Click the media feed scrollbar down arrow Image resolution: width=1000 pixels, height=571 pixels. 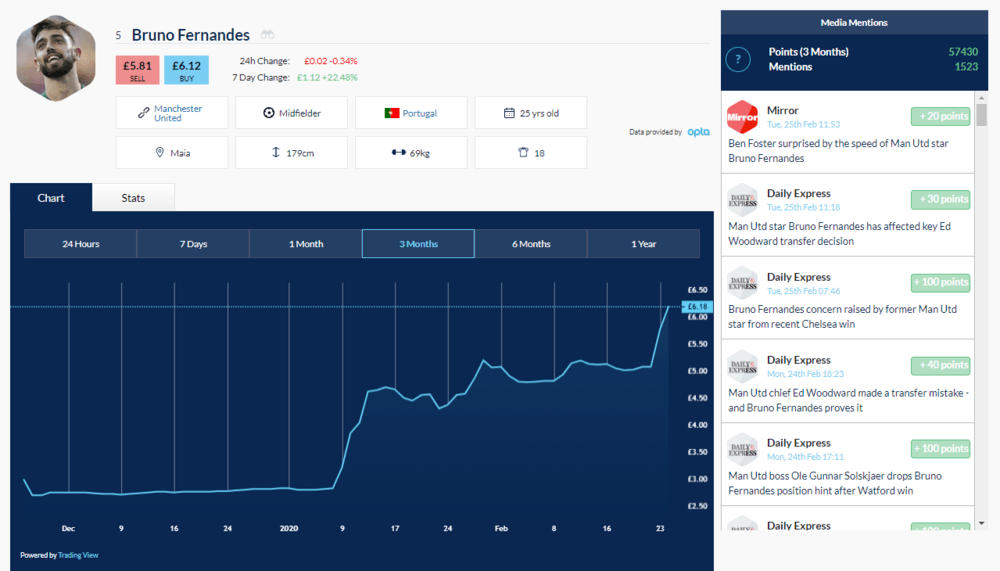coord(982,523)
